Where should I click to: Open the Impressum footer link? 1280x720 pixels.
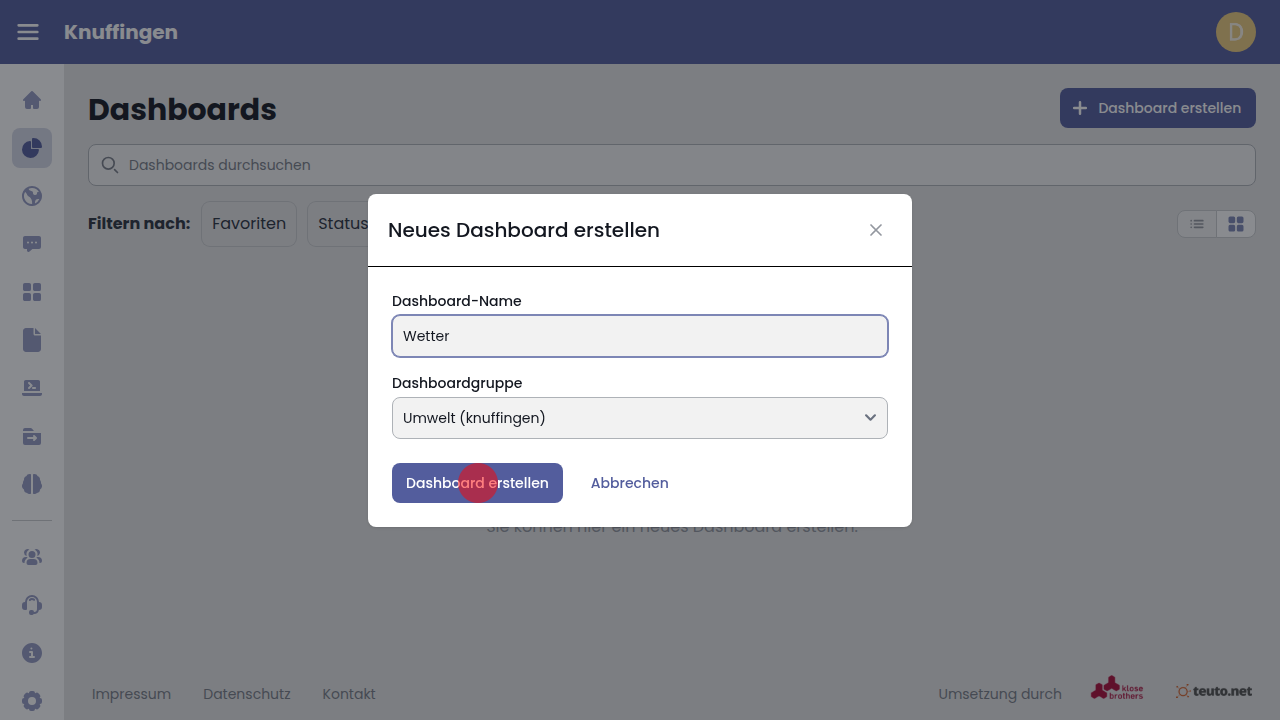point(131,694)
